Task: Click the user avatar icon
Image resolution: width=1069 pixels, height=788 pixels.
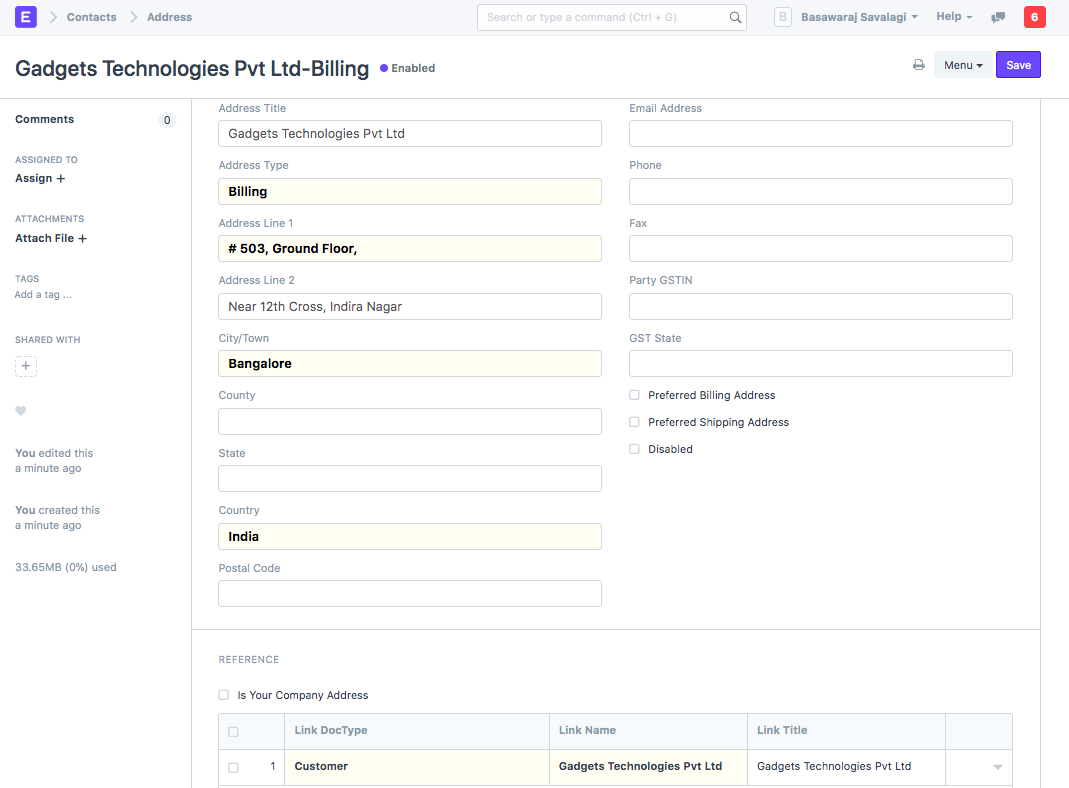Action: [783, 17]
